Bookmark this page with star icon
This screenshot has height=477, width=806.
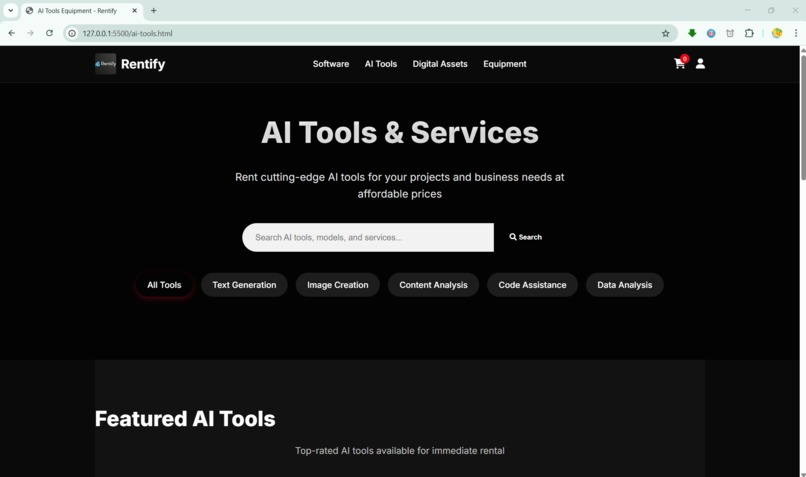pos(666,33)
